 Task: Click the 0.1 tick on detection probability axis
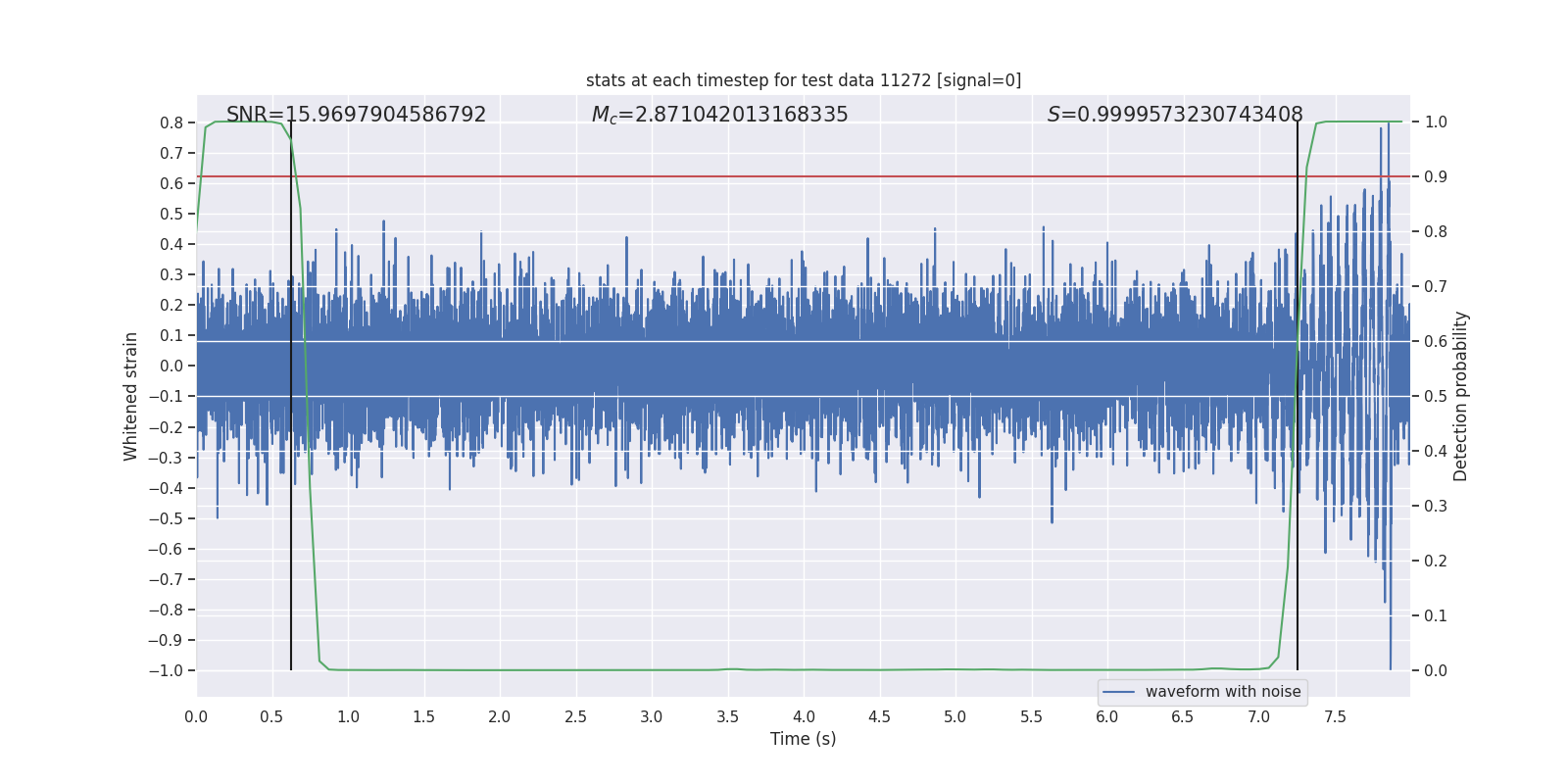[x=1436, y=615]
